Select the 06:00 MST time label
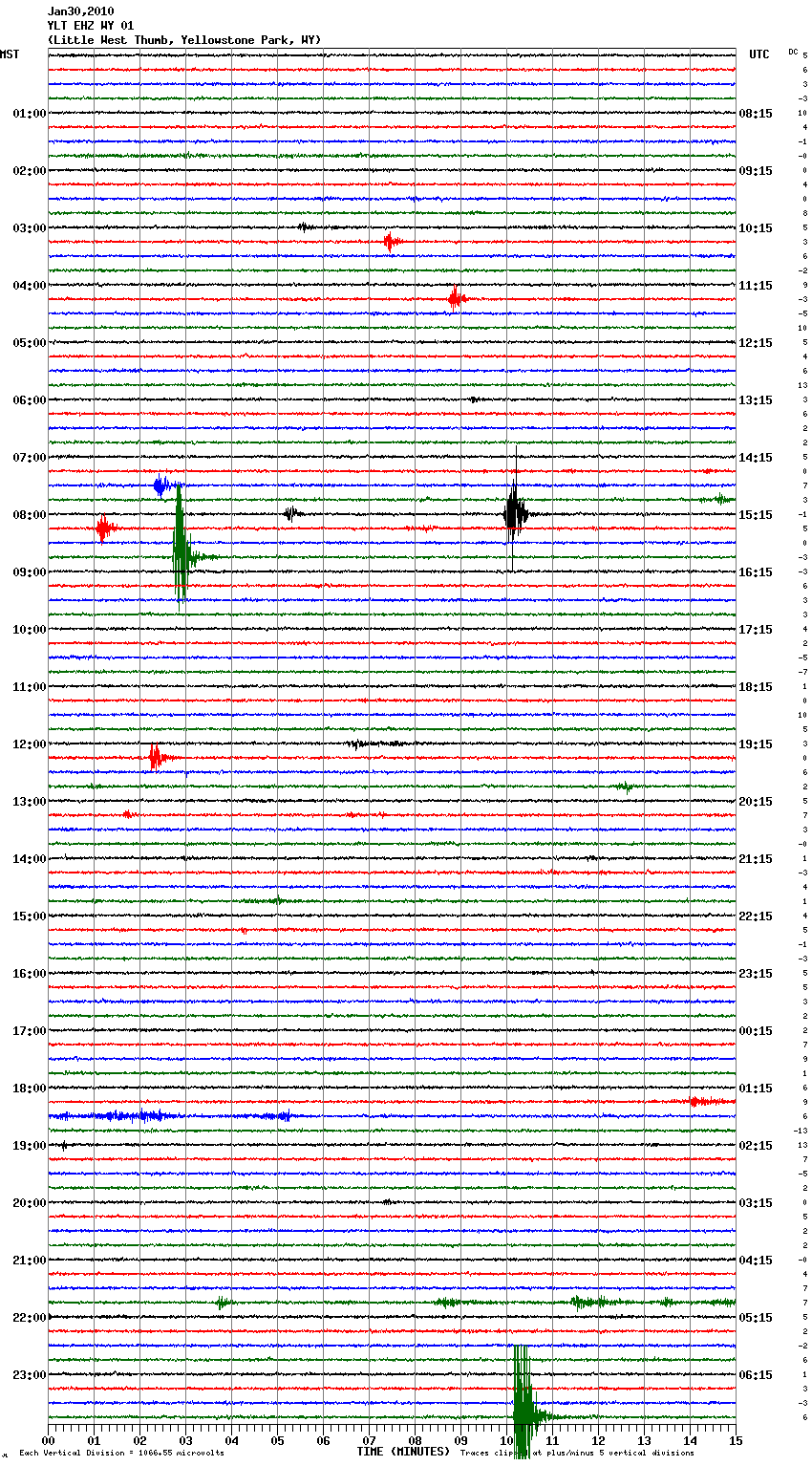The height and width of the screenshot is (1466, 812). pyautogui.click(x=30, y=400)
